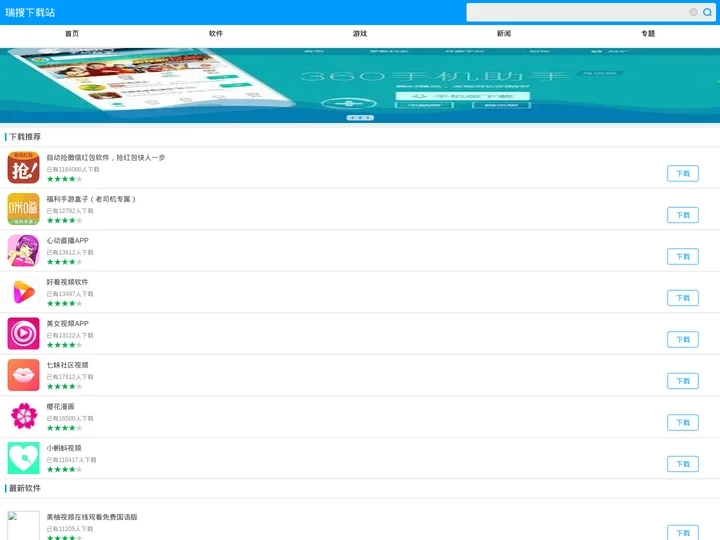Download 小蝌蚪视频

click(683, 464)
